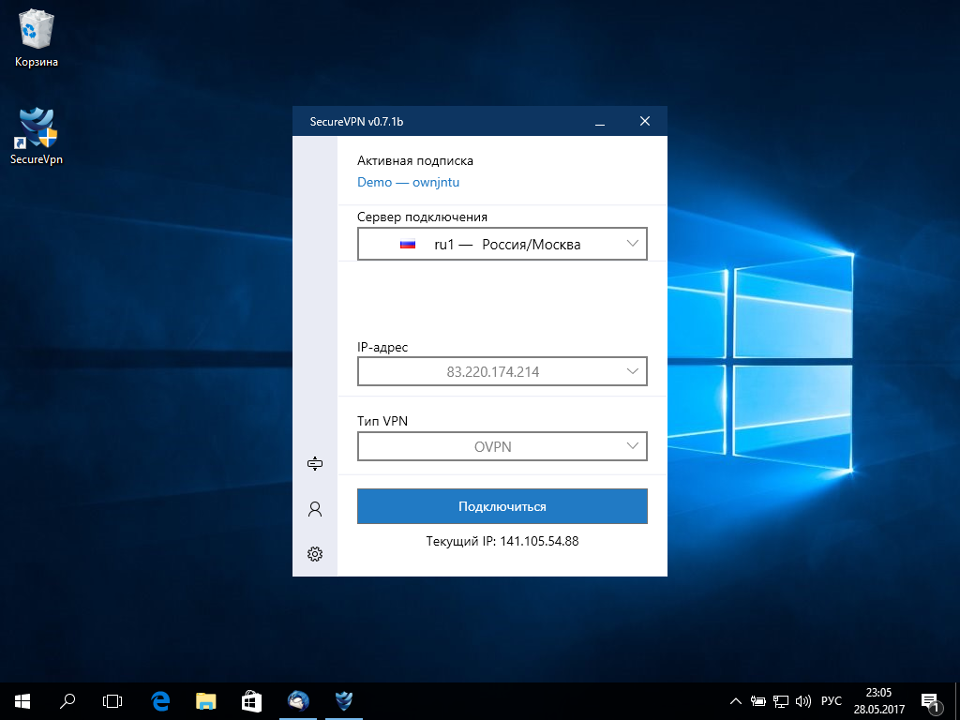Select the Russian flag icon in server field
960x720 pixels.
click(x=408, y=244)
